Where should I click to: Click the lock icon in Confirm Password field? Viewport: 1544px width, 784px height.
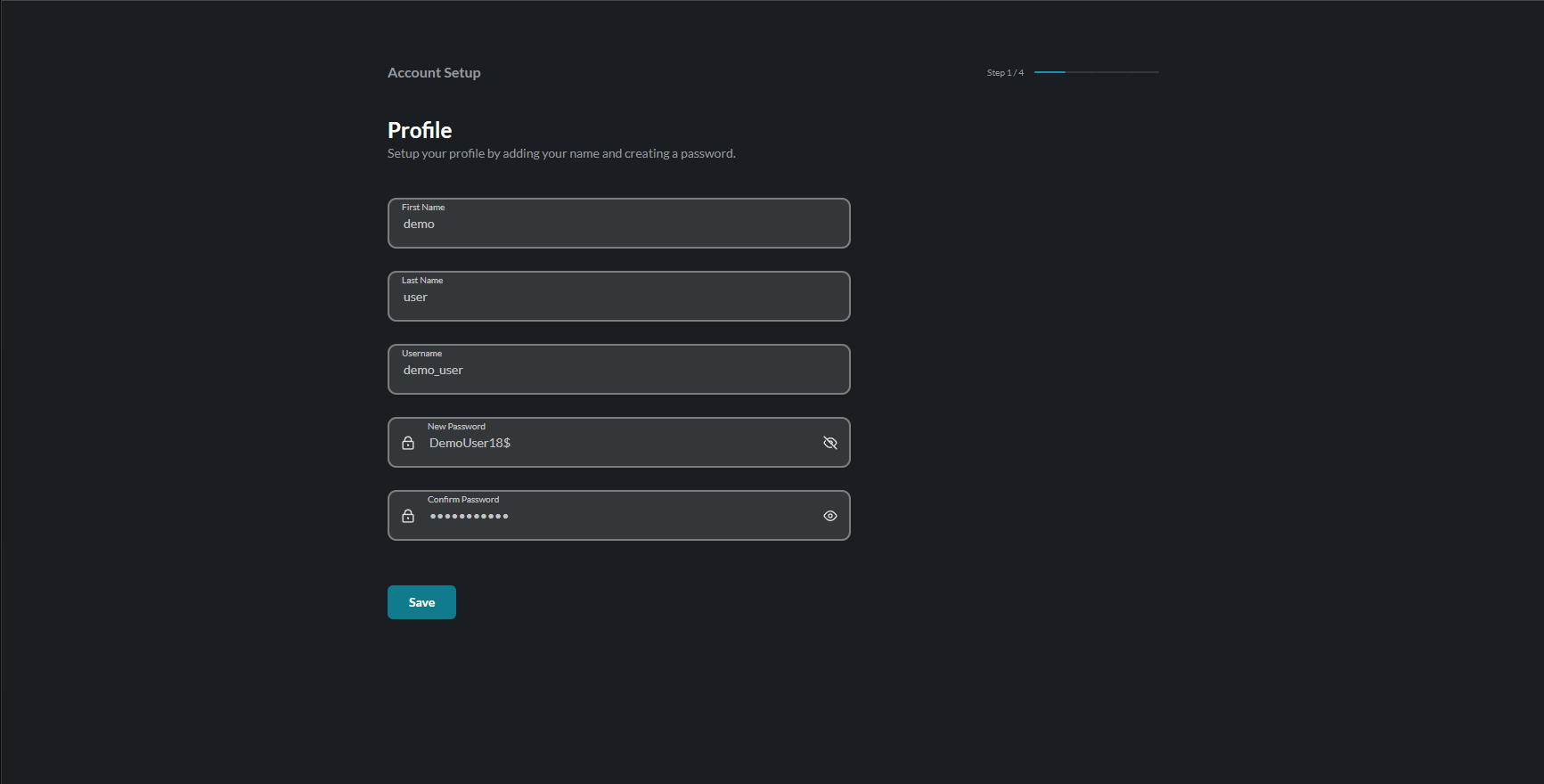click(408, 516)
